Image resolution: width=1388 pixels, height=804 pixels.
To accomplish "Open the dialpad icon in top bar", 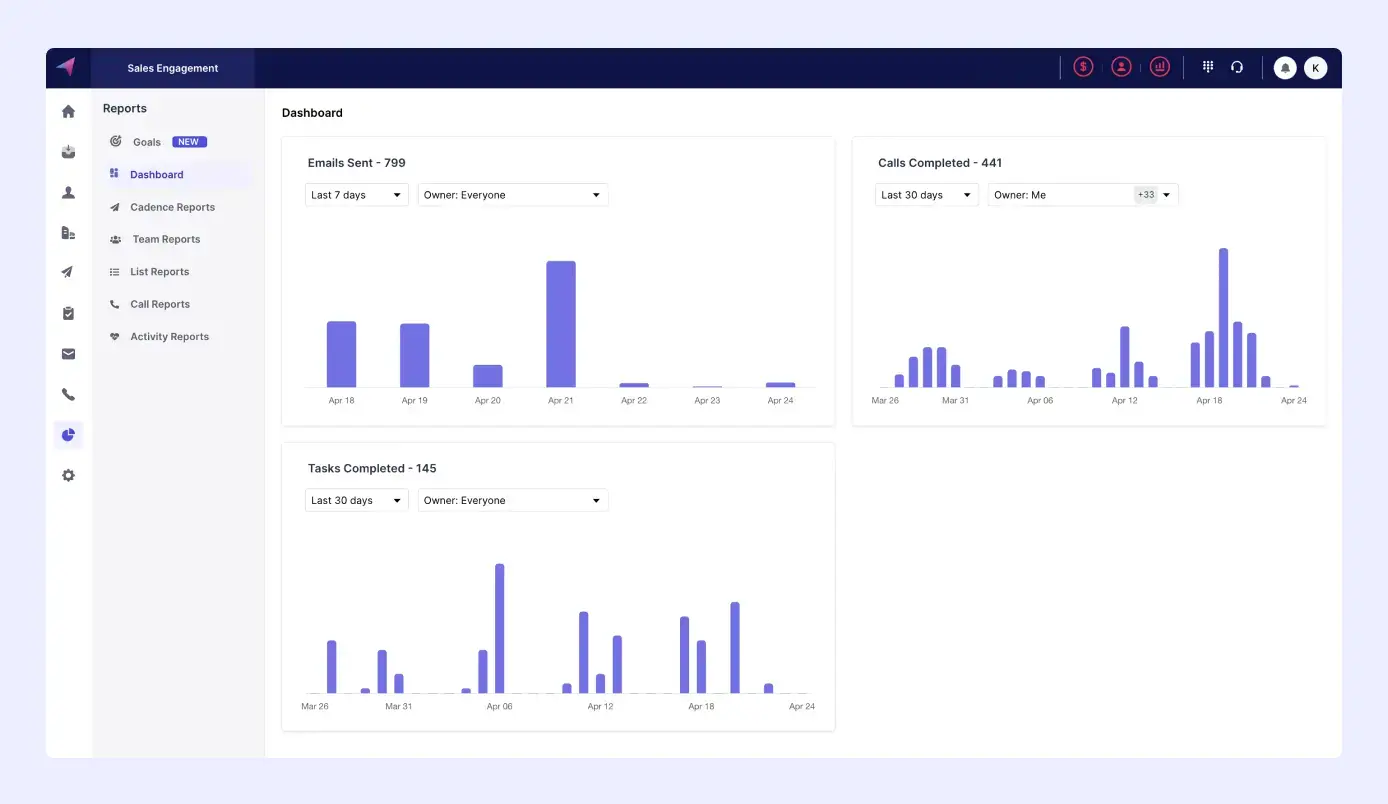I will tap(1207, 66).
